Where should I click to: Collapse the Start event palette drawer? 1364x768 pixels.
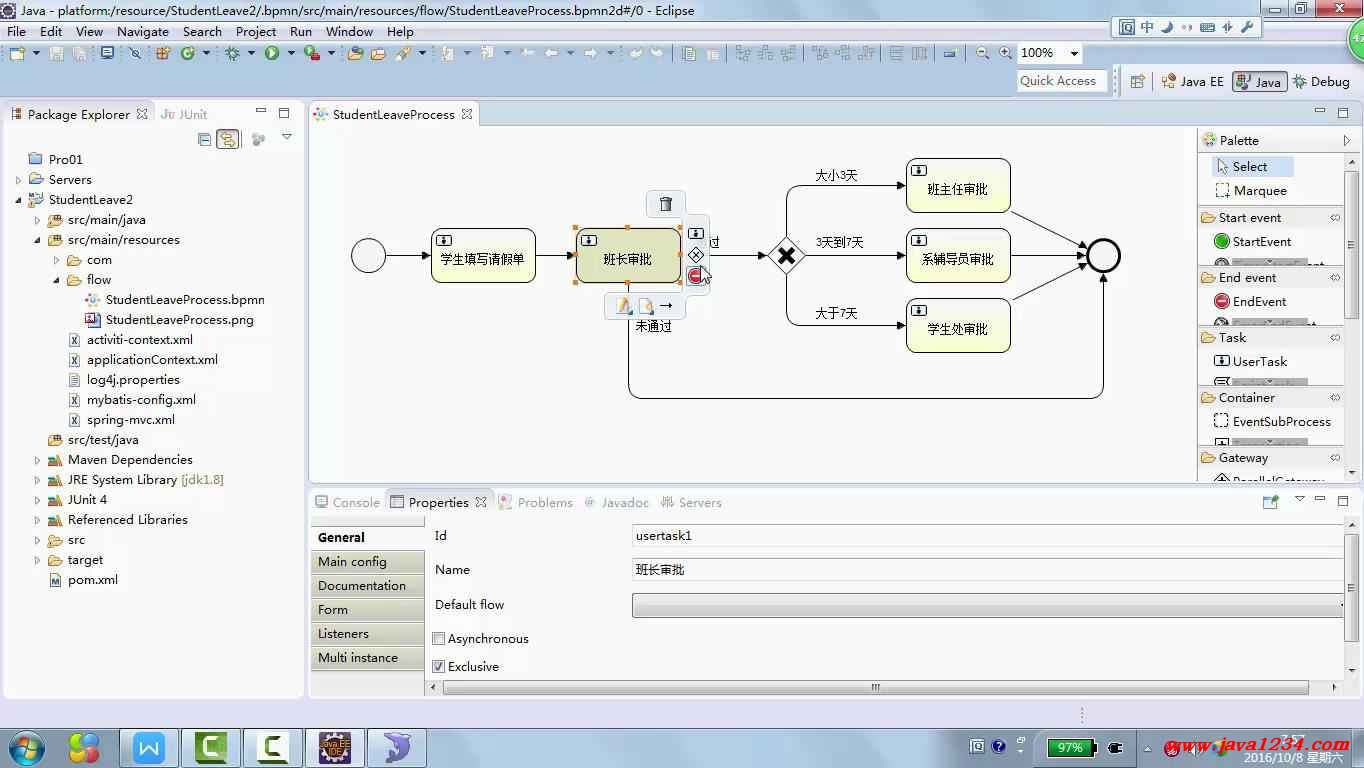point(1271,217)
